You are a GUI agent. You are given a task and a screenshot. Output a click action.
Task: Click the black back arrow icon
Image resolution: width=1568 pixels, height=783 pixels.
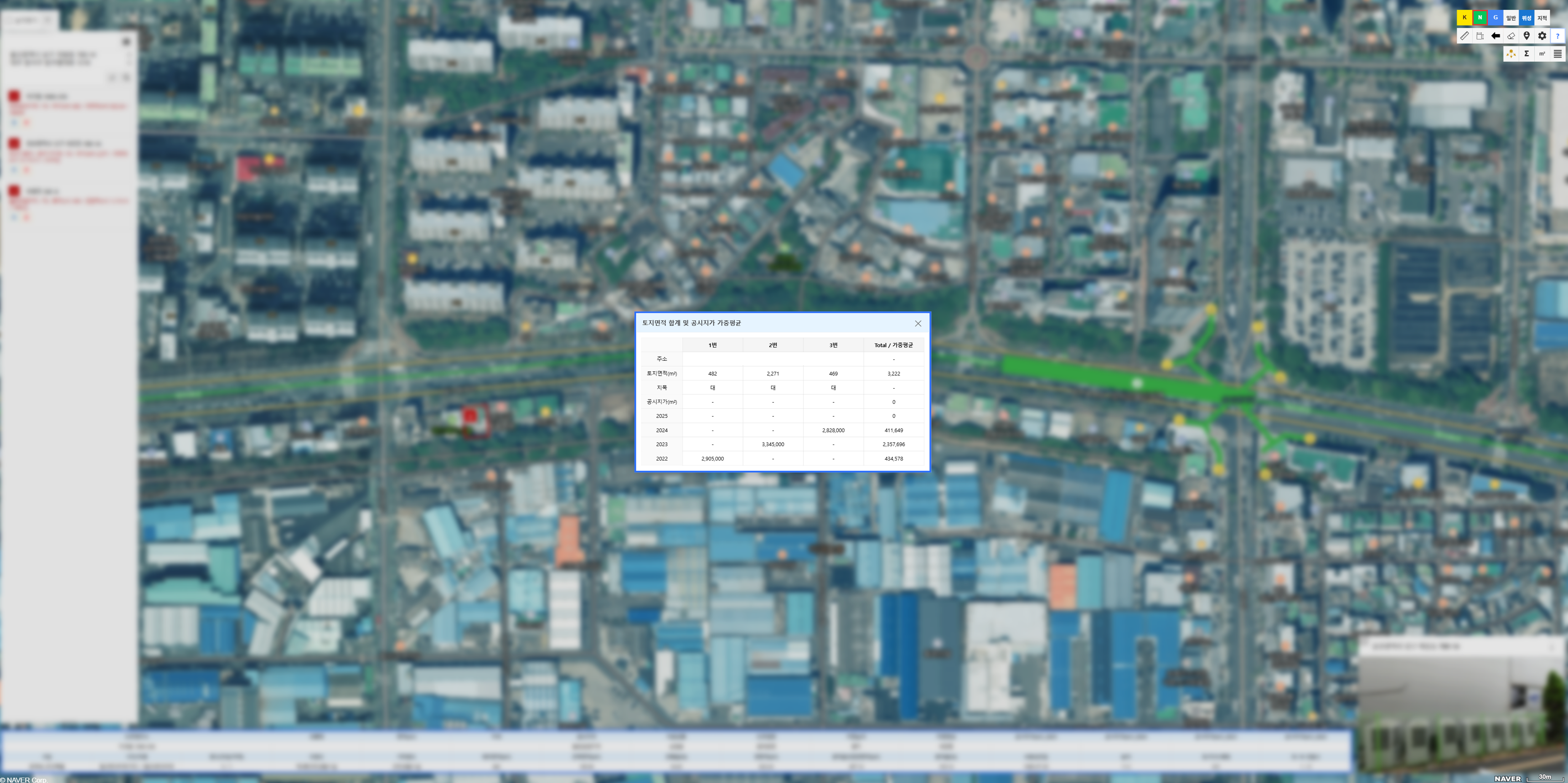coord(1496,36)
